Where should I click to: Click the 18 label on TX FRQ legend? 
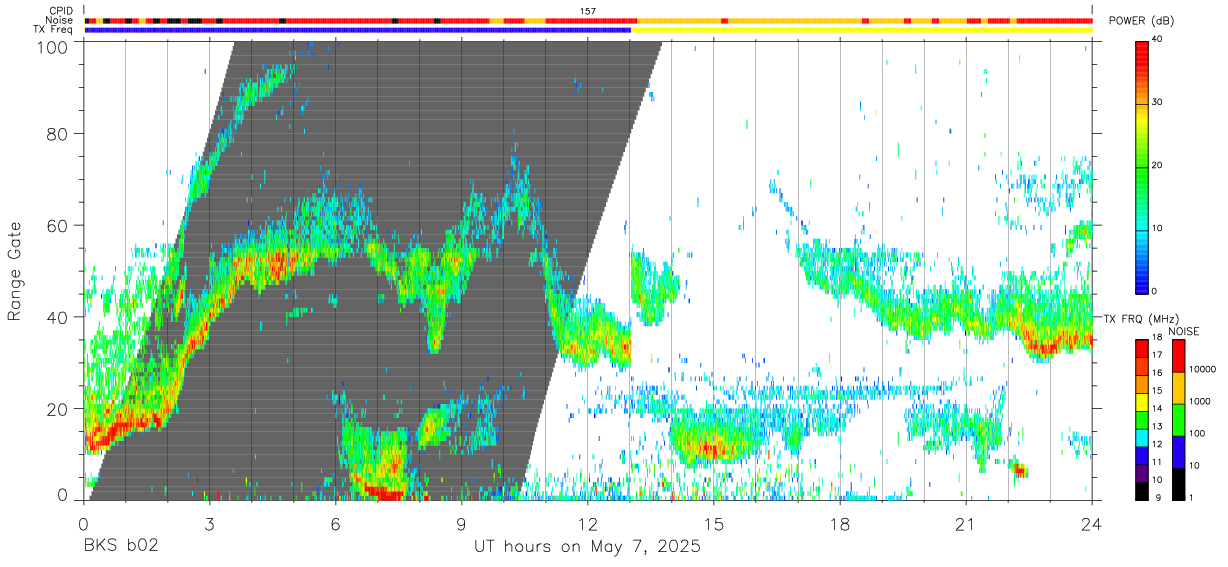point(1157,338)
